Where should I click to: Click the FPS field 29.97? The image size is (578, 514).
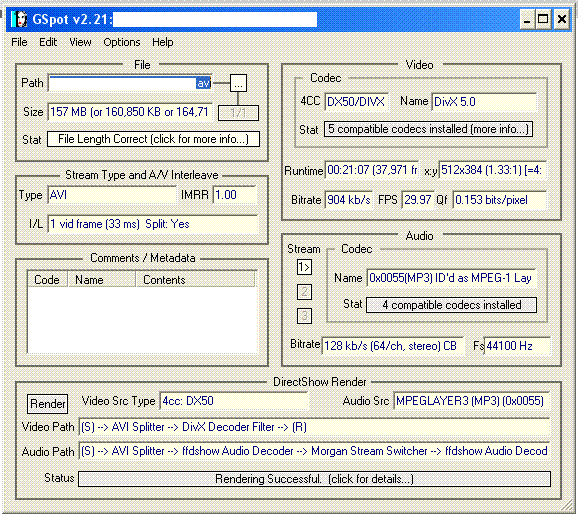click(418, 200)
